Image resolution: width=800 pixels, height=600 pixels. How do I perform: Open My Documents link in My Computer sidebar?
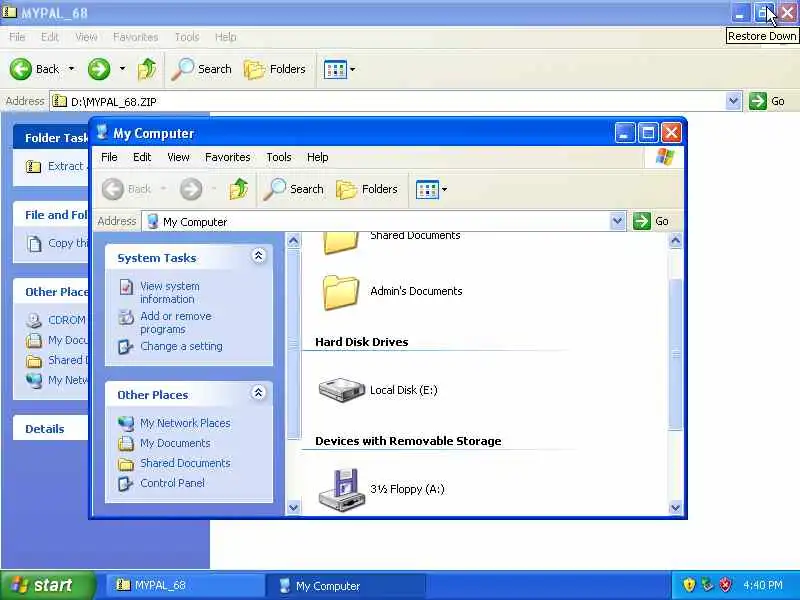click(x=175, y=443)
